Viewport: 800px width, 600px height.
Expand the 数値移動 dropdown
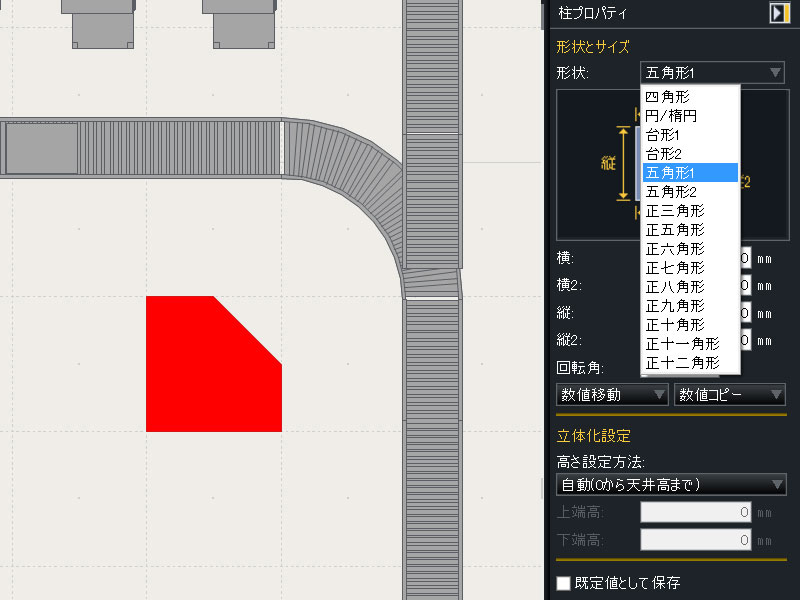(611, 395)
